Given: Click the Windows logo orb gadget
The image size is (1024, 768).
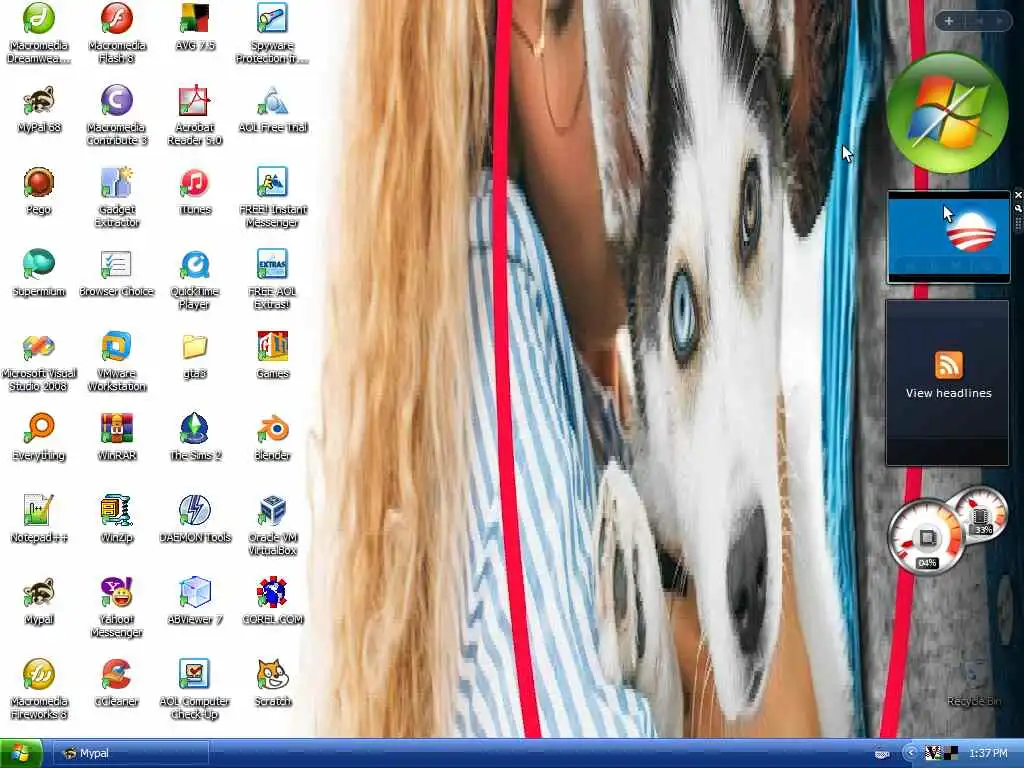Looking at the screenshot, I should tap(947, 113).
